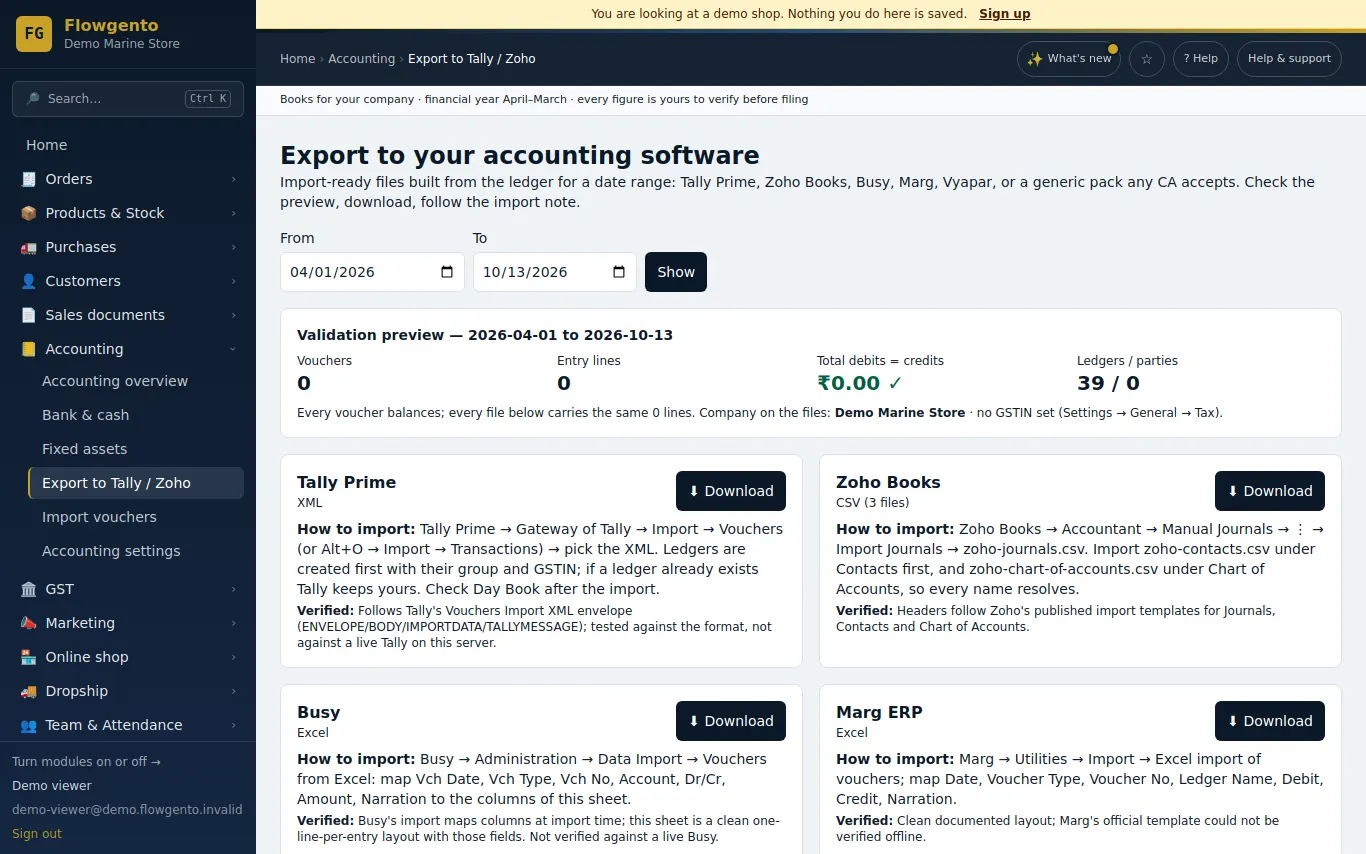Click the Accounting ledger icon
Screen dimensions: 1366x854
[x=28, y=349]
